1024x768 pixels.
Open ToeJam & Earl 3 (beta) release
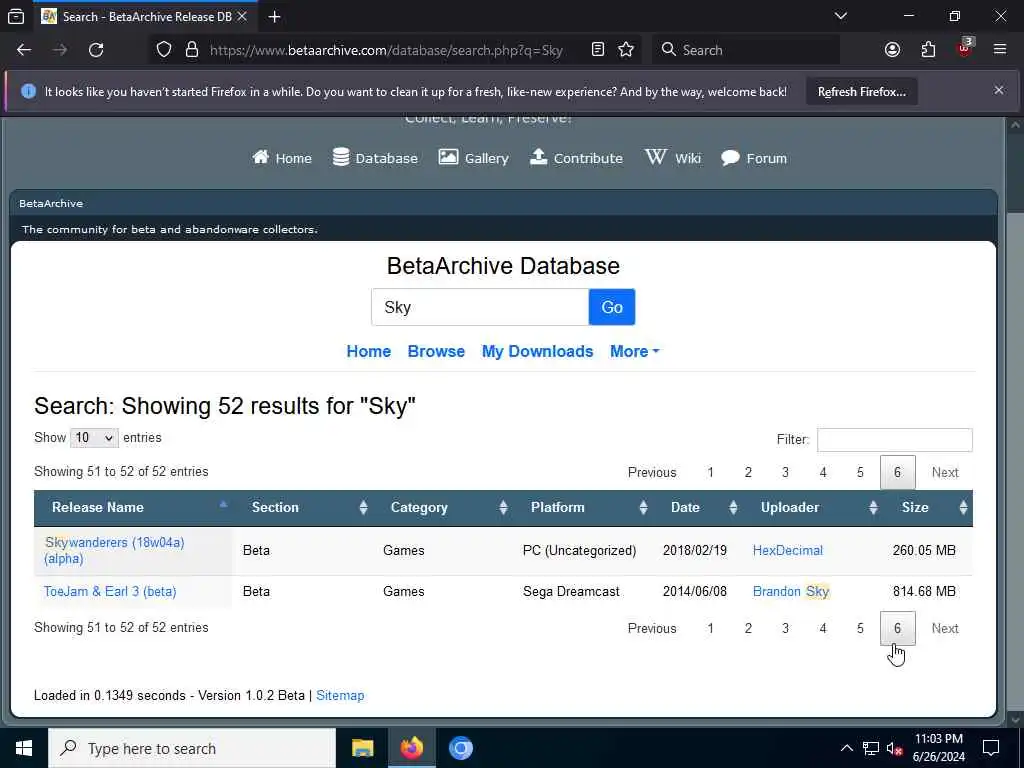tap(110, 592)
